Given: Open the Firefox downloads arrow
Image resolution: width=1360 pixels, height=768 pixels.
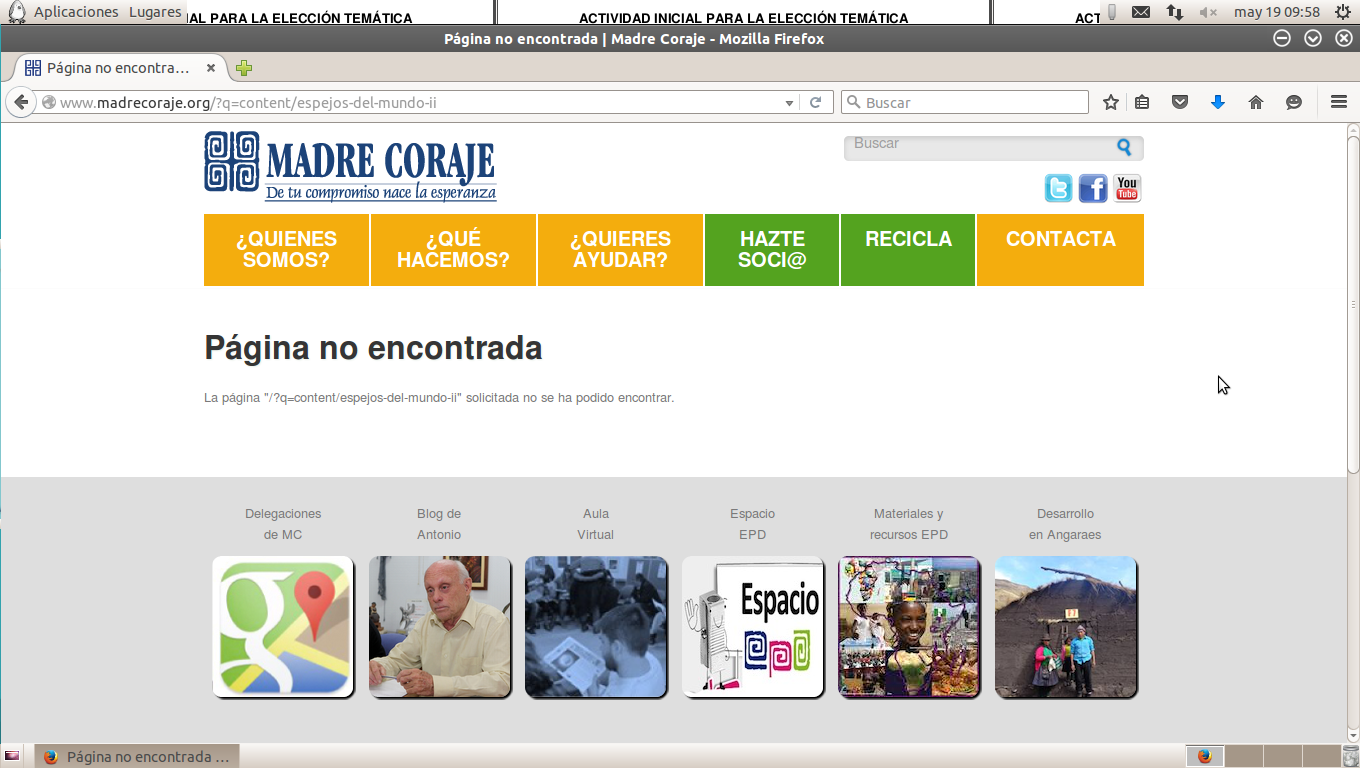Looking at the screenshot, I should (1217, 102).
